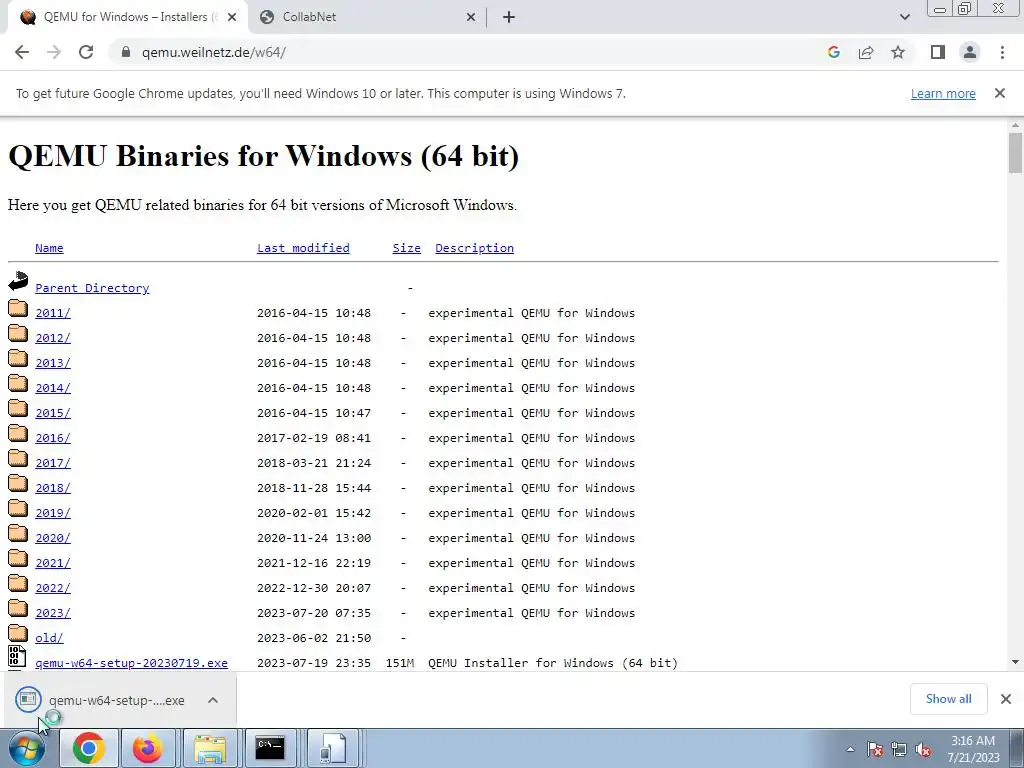Switch to the CollabNet tab
The image size is (1024, 768).
(367, 17)
